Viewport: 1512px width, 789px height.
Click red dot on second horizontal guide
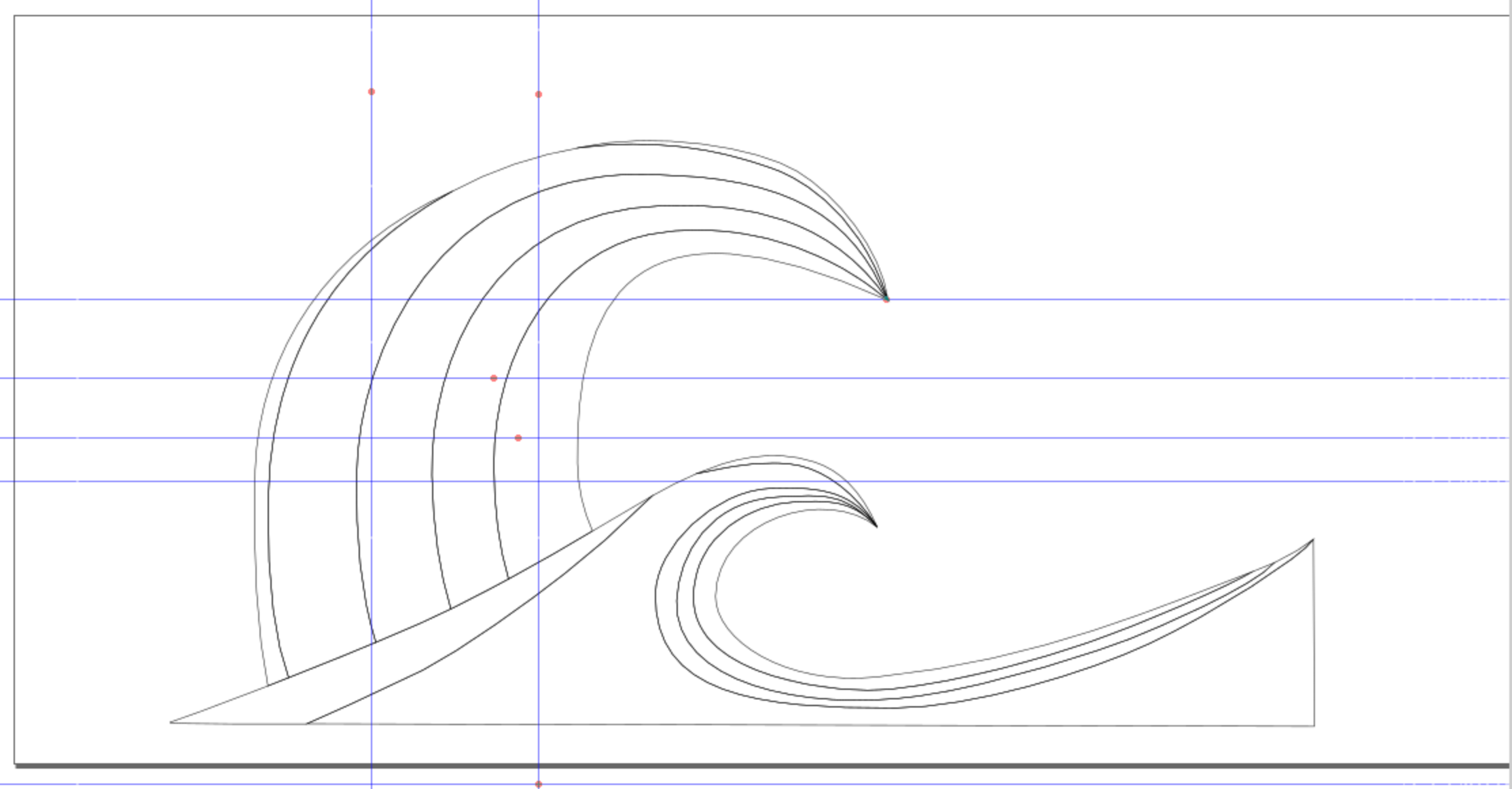coord(494,378)
